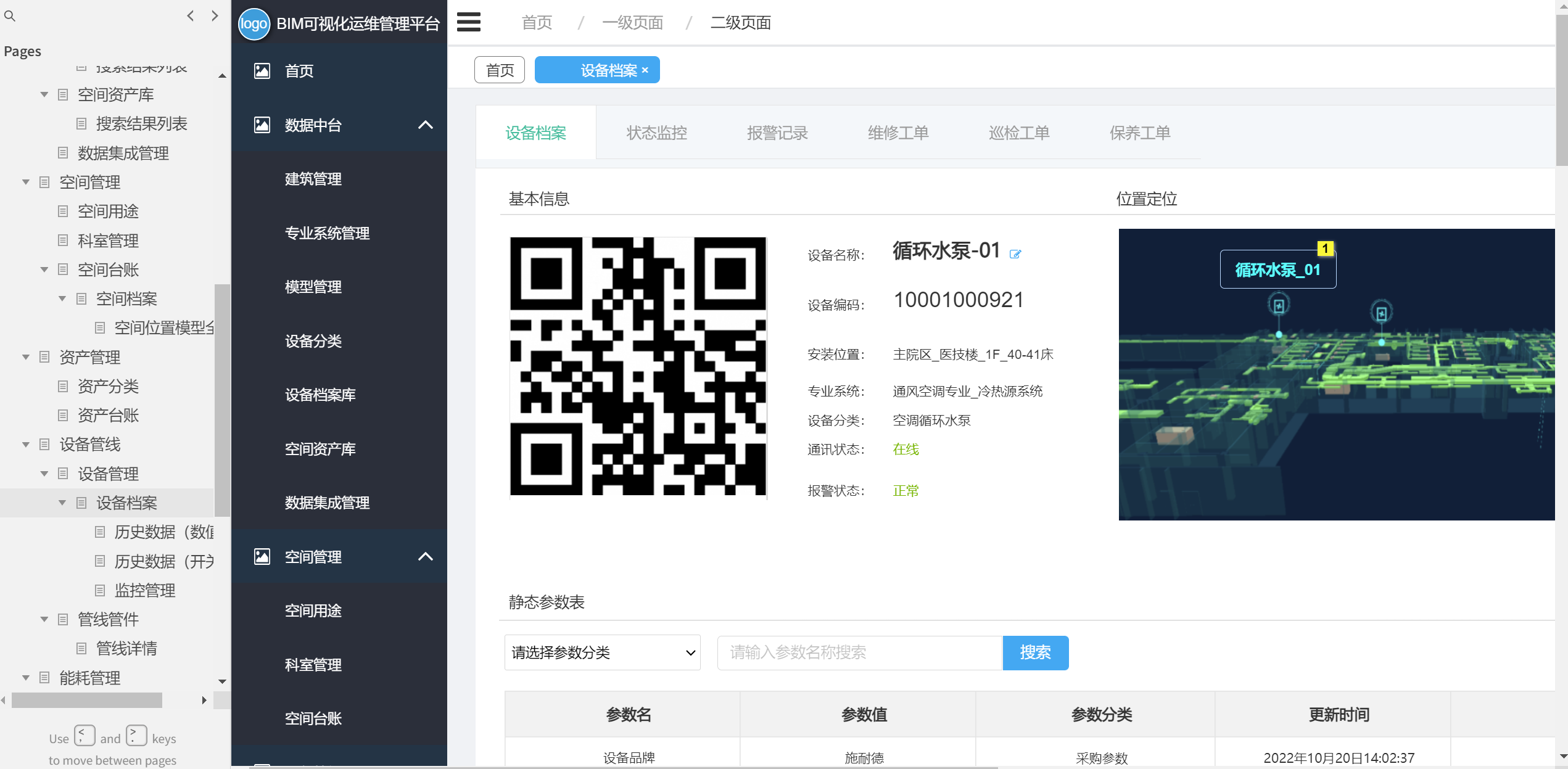Viewport: 1568px width, 769px height.
Task: Click the 一级页面 breadcrumb link
Action: (633, 23)
